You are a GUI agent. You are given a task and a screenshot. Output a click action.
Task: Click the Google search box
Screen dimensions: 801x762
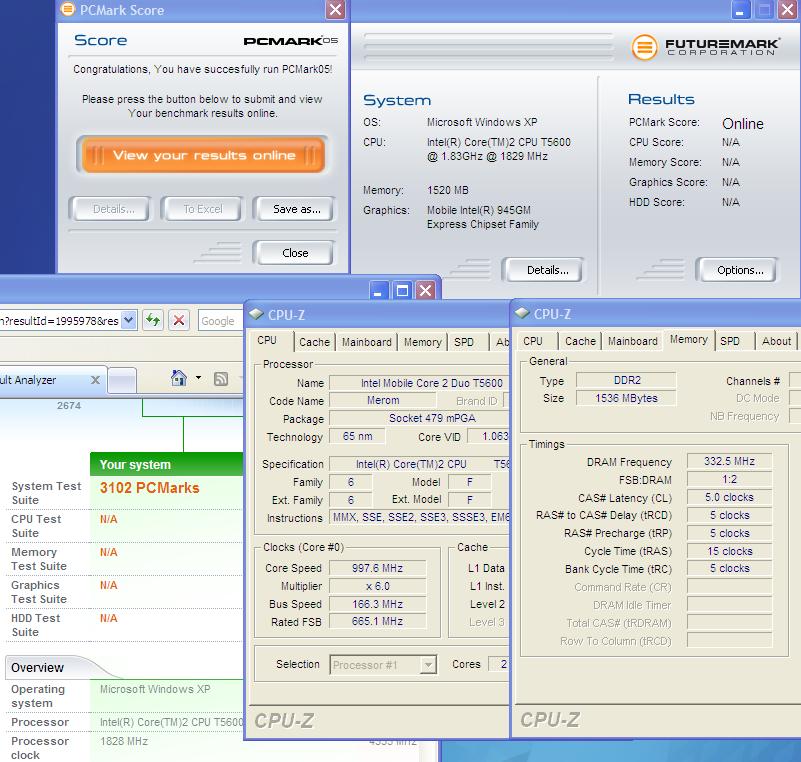pyautogui.click(x=220, y=321)
